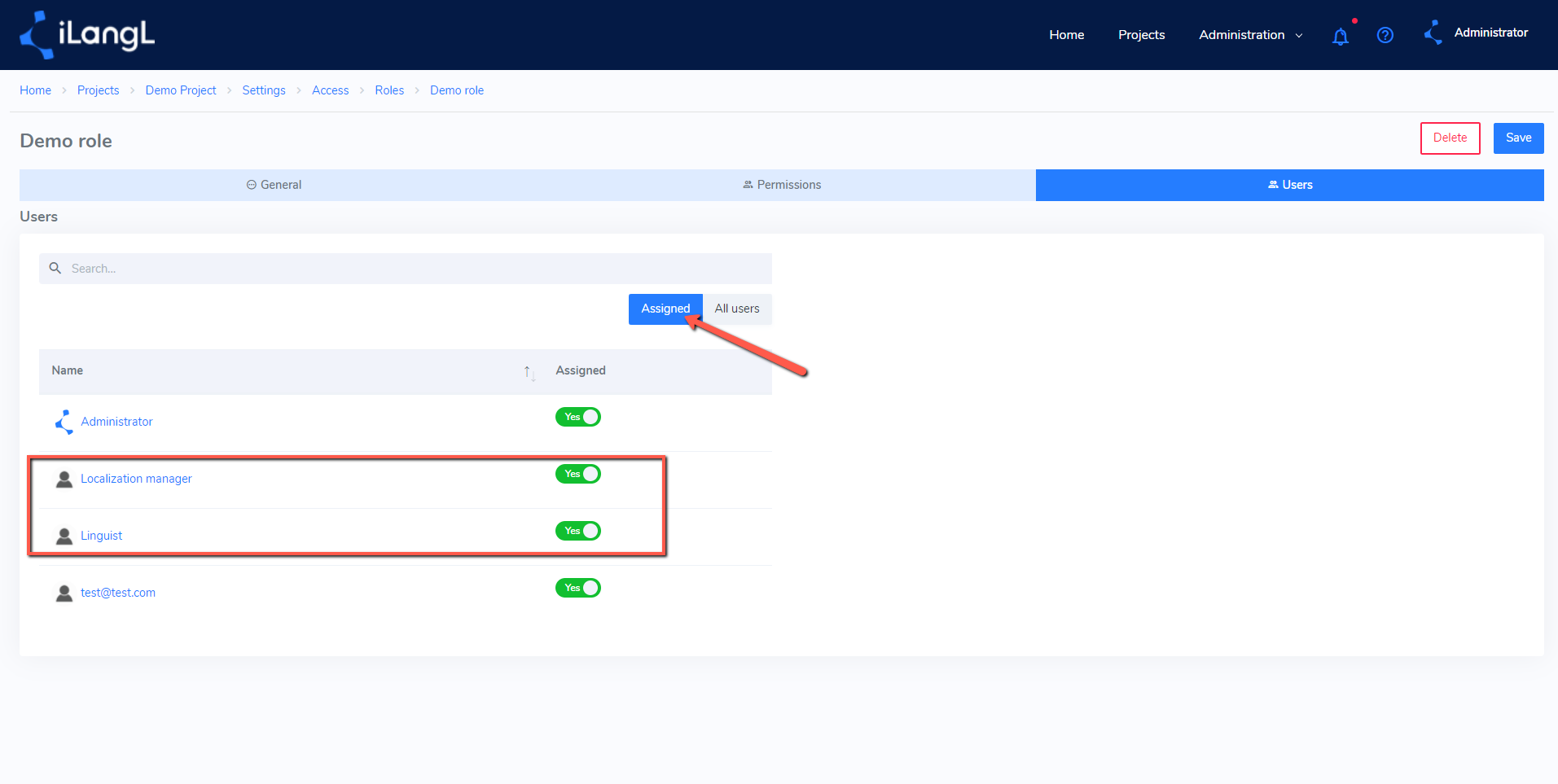Click Localization manager user icon
This screenshot has height=784, width=1558.
tap(64, 479)
